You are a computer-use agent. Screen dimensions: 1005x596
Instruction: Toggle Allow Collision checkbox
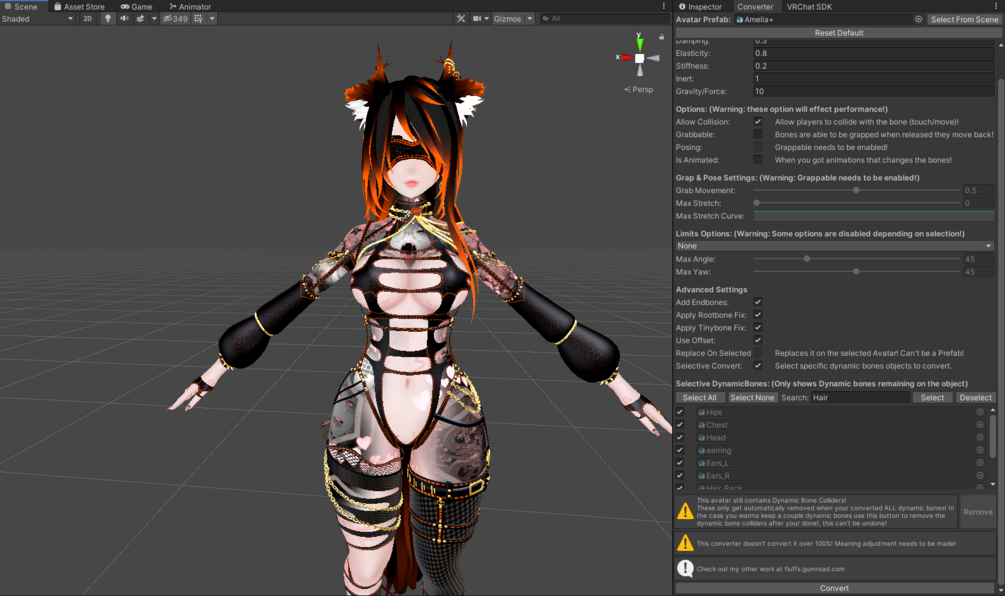(758, 122)
